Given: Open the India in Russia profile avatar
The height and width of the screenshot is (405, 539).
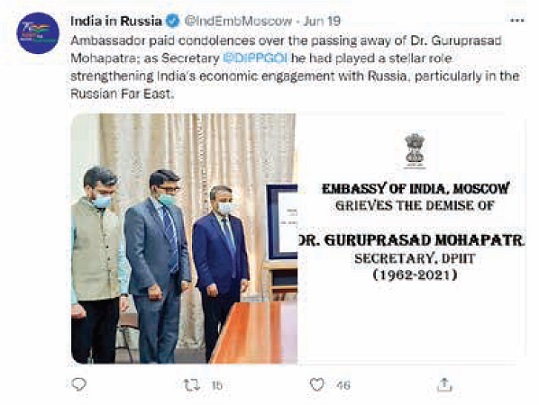Looking at the screenshot, I should (x=38, y=33).
